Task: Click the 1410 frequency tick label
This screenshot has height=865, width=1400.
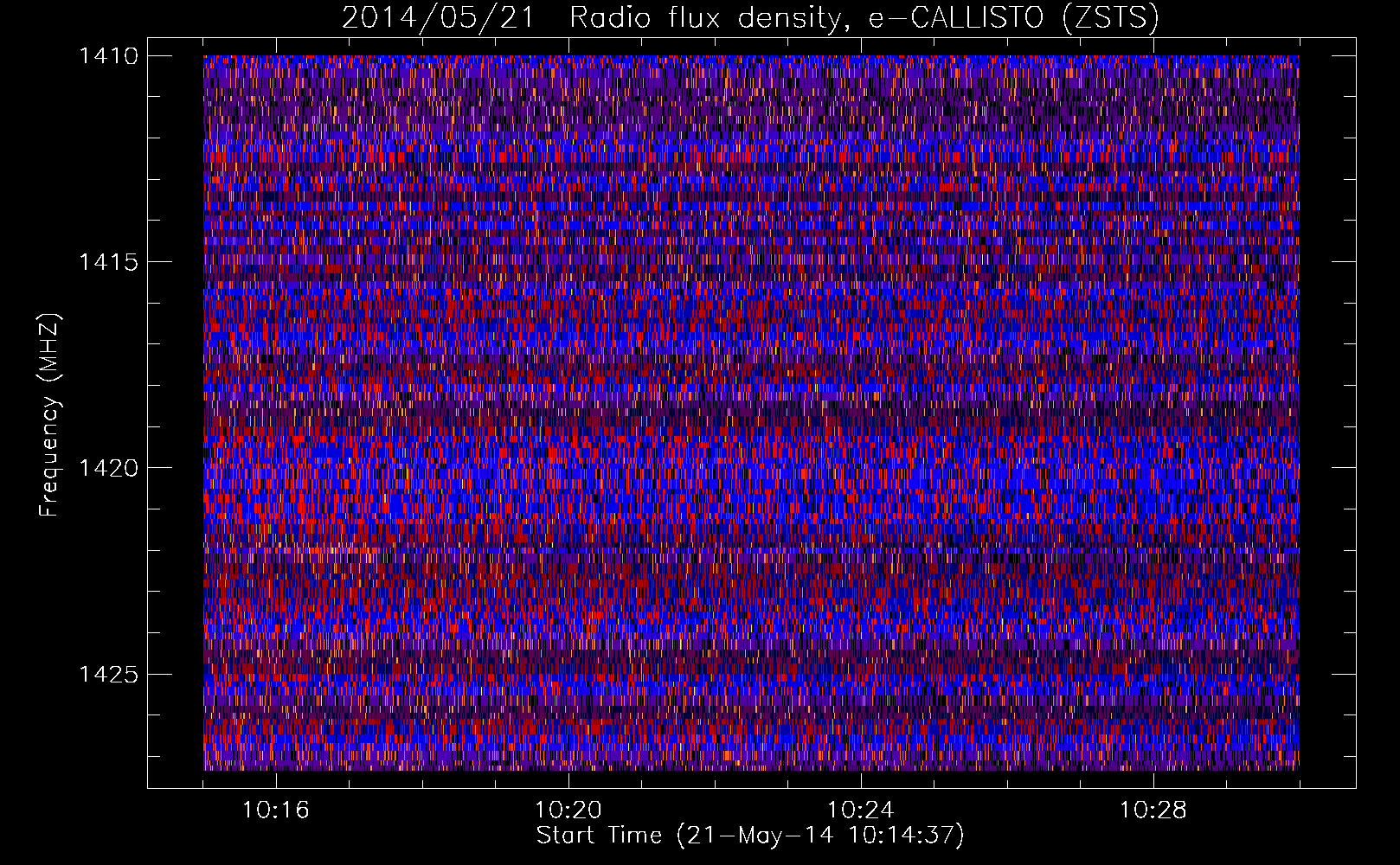Action: [x=108, y=56]
